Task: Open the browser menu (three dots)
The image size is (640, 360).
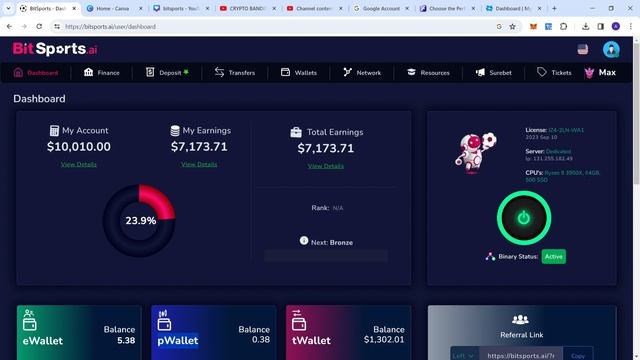Action: coord(631,27)
